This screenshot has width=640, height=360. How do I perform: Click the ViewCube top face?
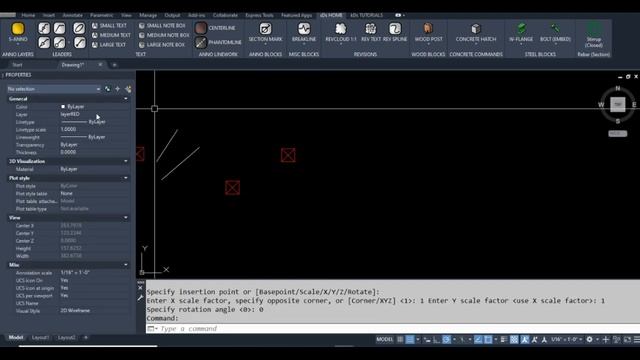[618, 104]
